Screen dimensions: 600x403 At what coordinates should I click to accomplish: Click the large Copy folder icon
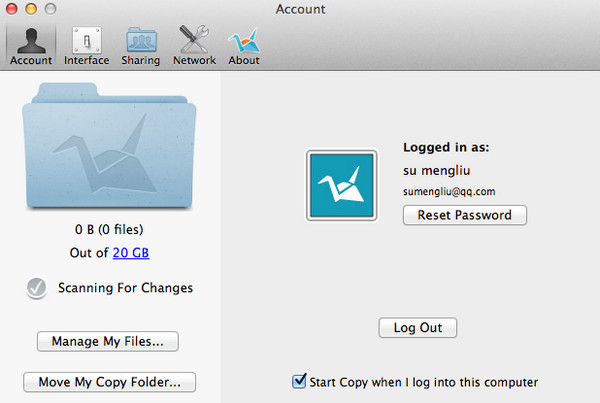[x=109, y=145]
